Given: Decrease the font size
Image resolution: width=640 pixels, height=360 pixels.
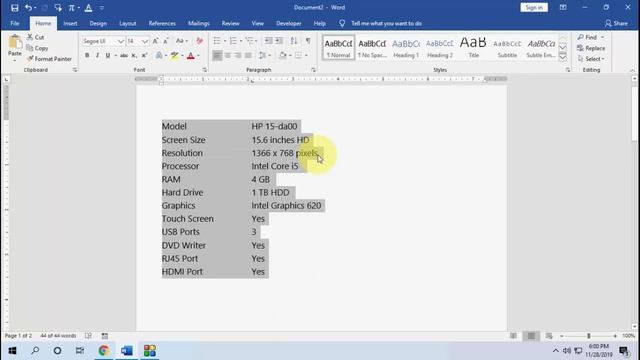Looking at the screenshot, I should click(166, 41).
